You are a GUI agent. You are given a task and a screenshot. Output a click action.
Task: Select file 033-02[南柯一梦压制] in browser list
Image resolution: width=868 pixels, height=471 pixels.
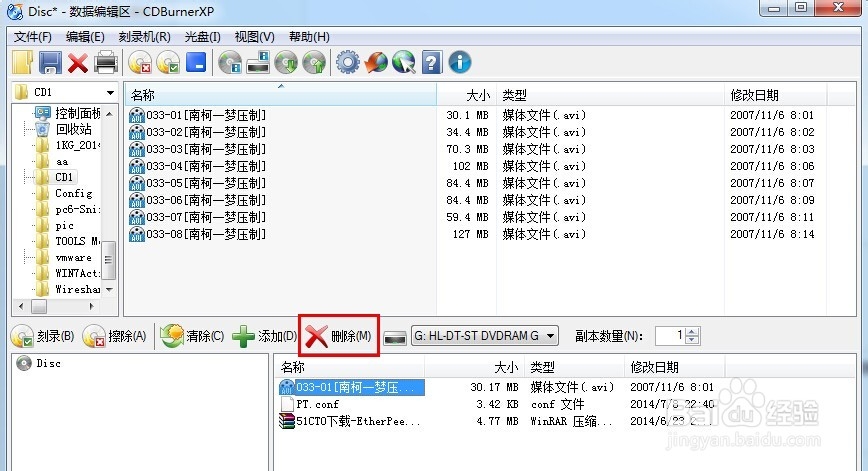[x=206, y=132]
